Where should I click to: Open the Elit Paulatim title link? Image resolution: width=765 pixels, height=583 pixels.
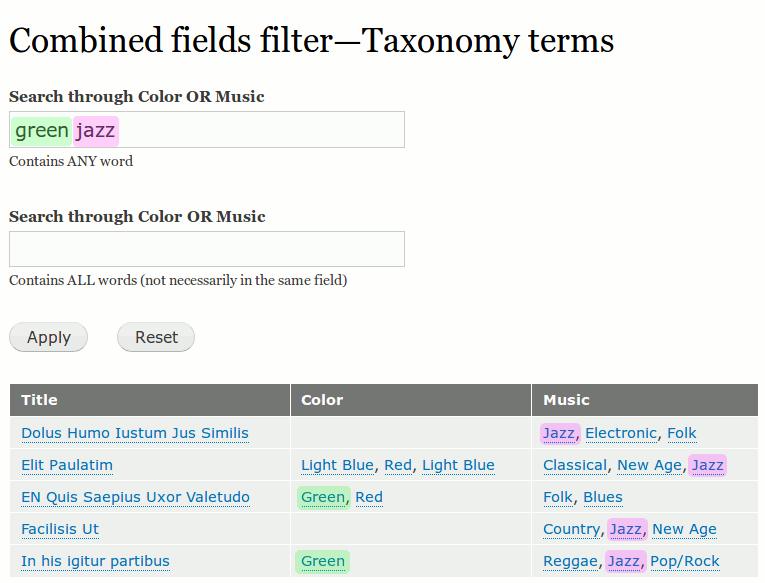(x=67, y=465)
